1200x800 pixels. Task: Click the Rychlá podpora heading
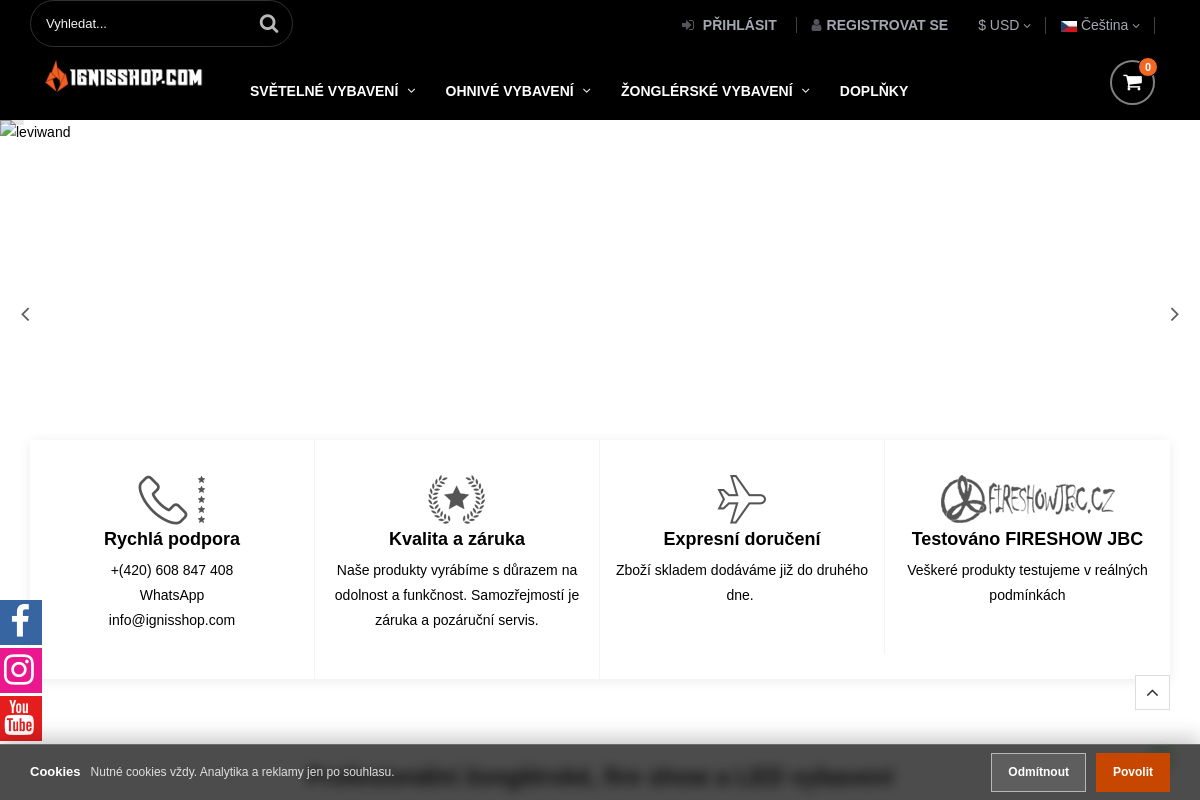(x=172, y=539)
